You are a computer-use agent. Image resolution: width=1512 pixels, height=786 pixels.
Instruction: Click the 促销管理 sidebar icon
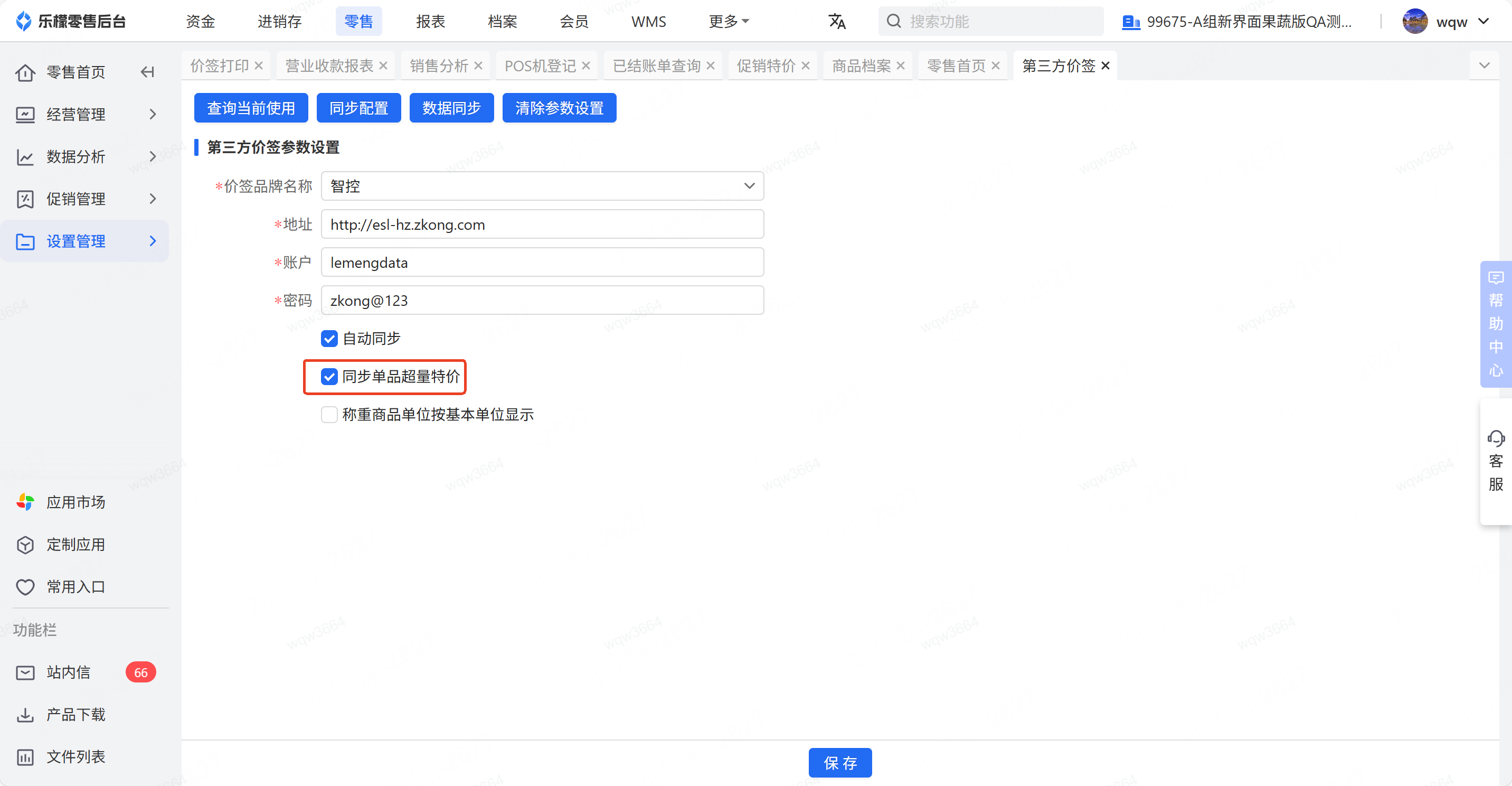[25, 199]
